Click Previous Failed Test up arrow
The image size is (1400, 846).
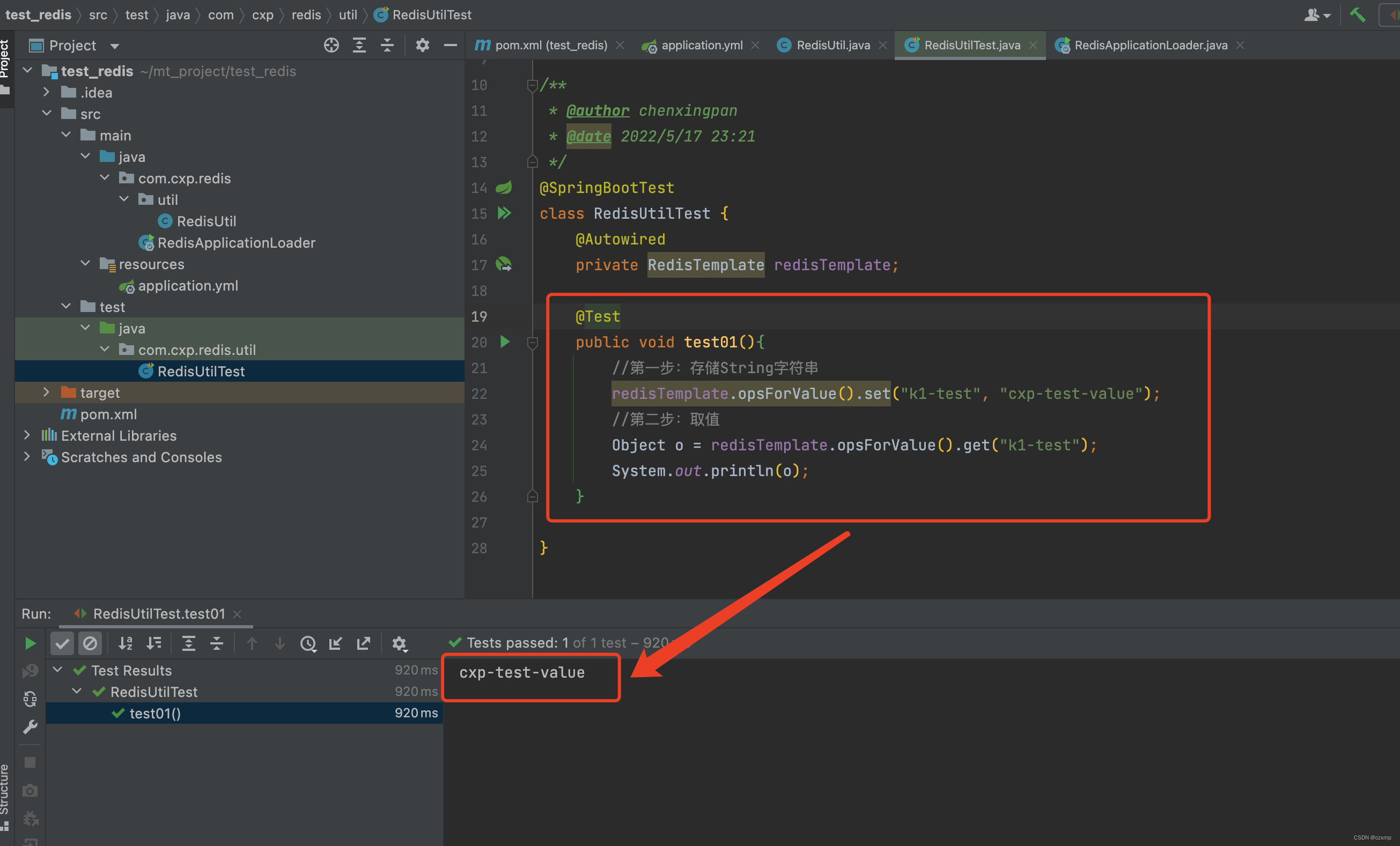[252, 643]
